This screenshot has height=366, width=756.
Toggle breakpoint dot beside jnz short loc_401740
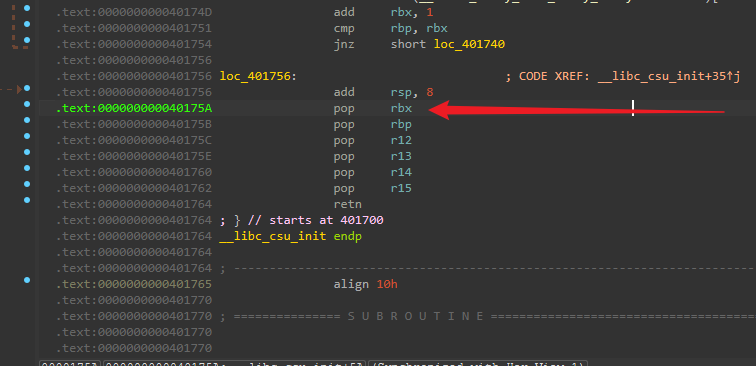tap(27, 40)
